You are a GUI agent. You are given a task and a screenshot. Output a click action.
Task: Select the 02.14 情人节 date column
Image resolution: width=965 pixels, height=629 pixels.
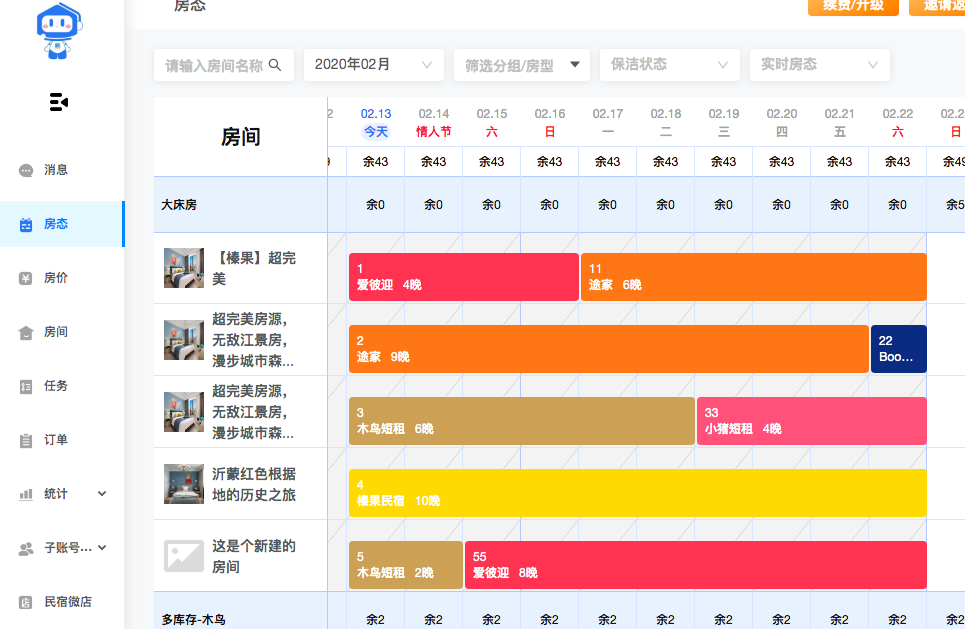click(433, 122)
